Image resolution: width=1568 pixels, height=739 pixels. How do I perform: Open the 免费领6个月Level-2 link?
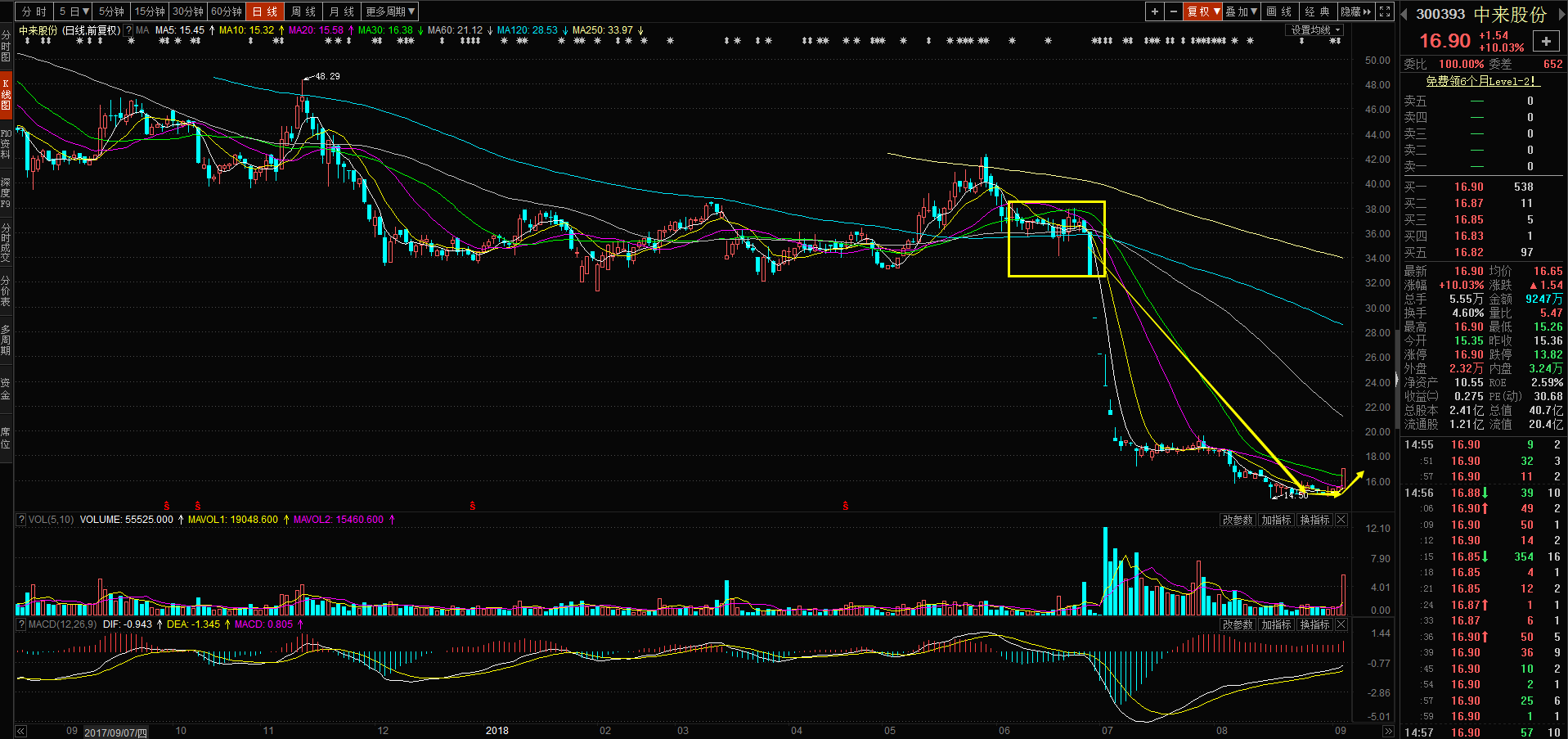1481,81
